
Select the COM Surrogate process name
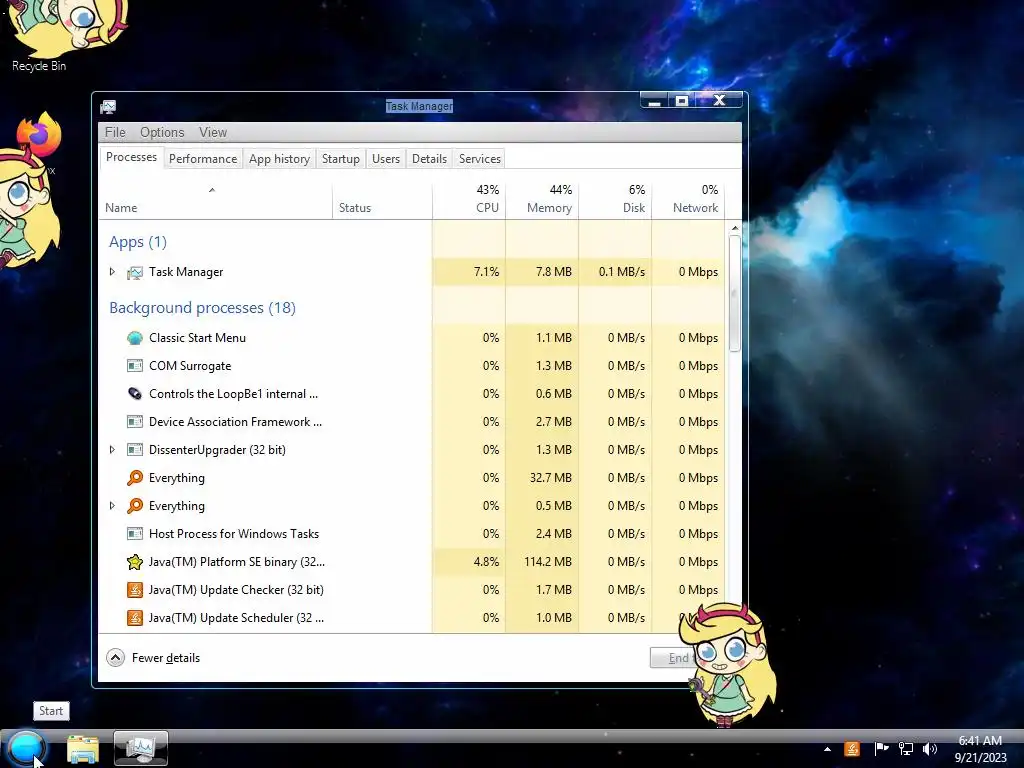pos(190,366)
